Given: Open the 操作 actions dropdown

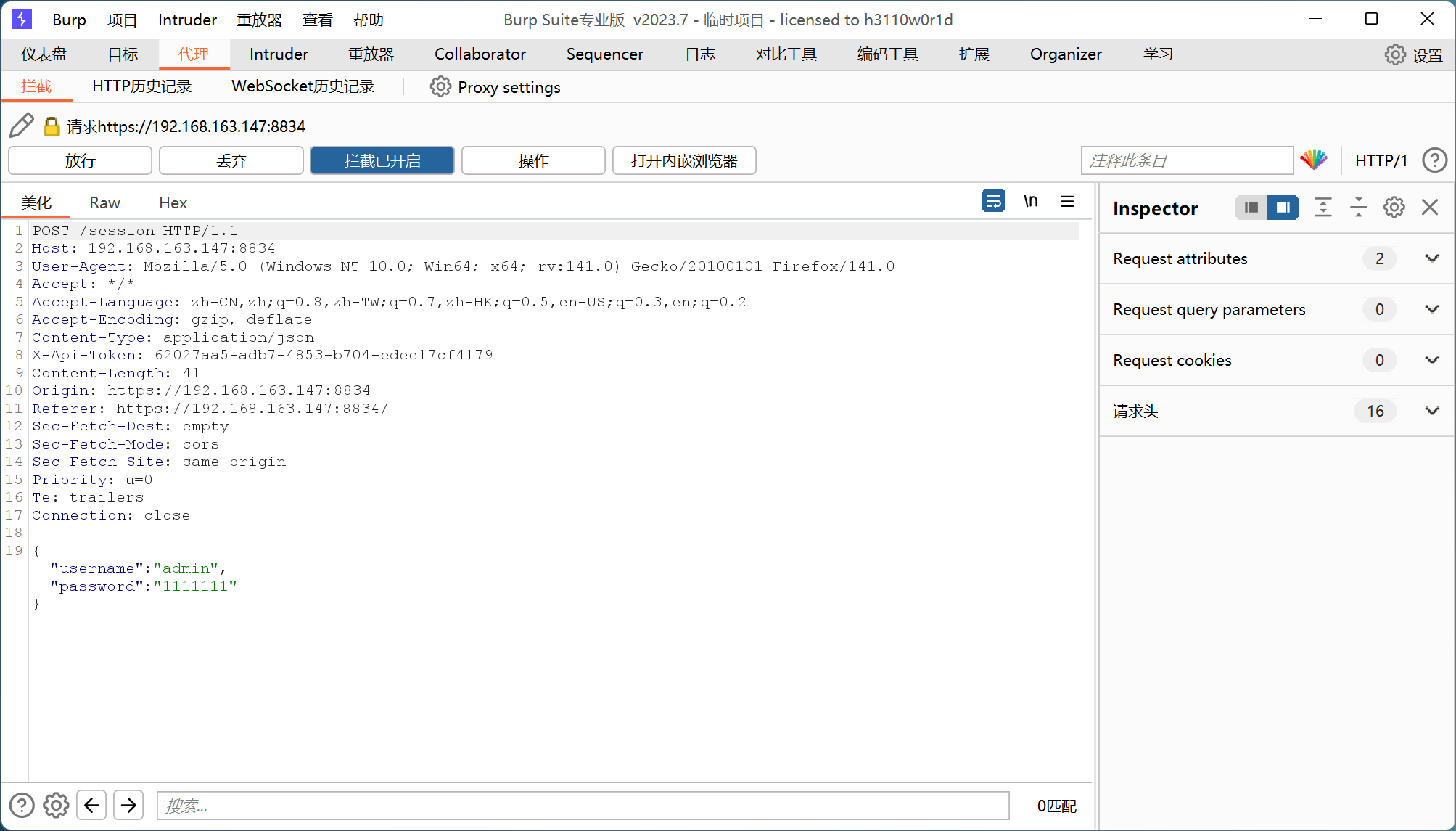Looking at the screenshot, I should pyautogui.click(x=533, y=160).
